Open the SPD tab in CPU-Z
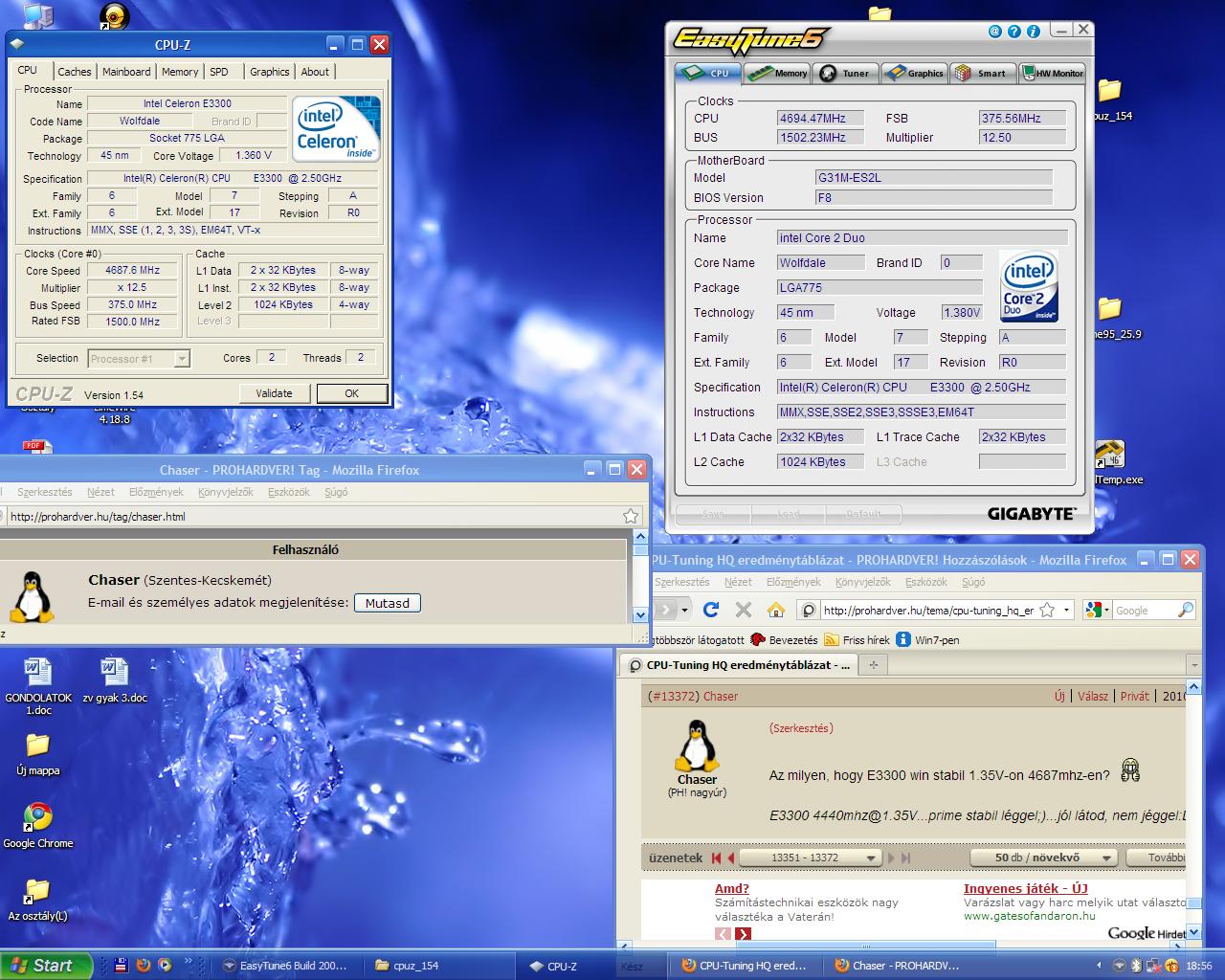 coord(219,72)
